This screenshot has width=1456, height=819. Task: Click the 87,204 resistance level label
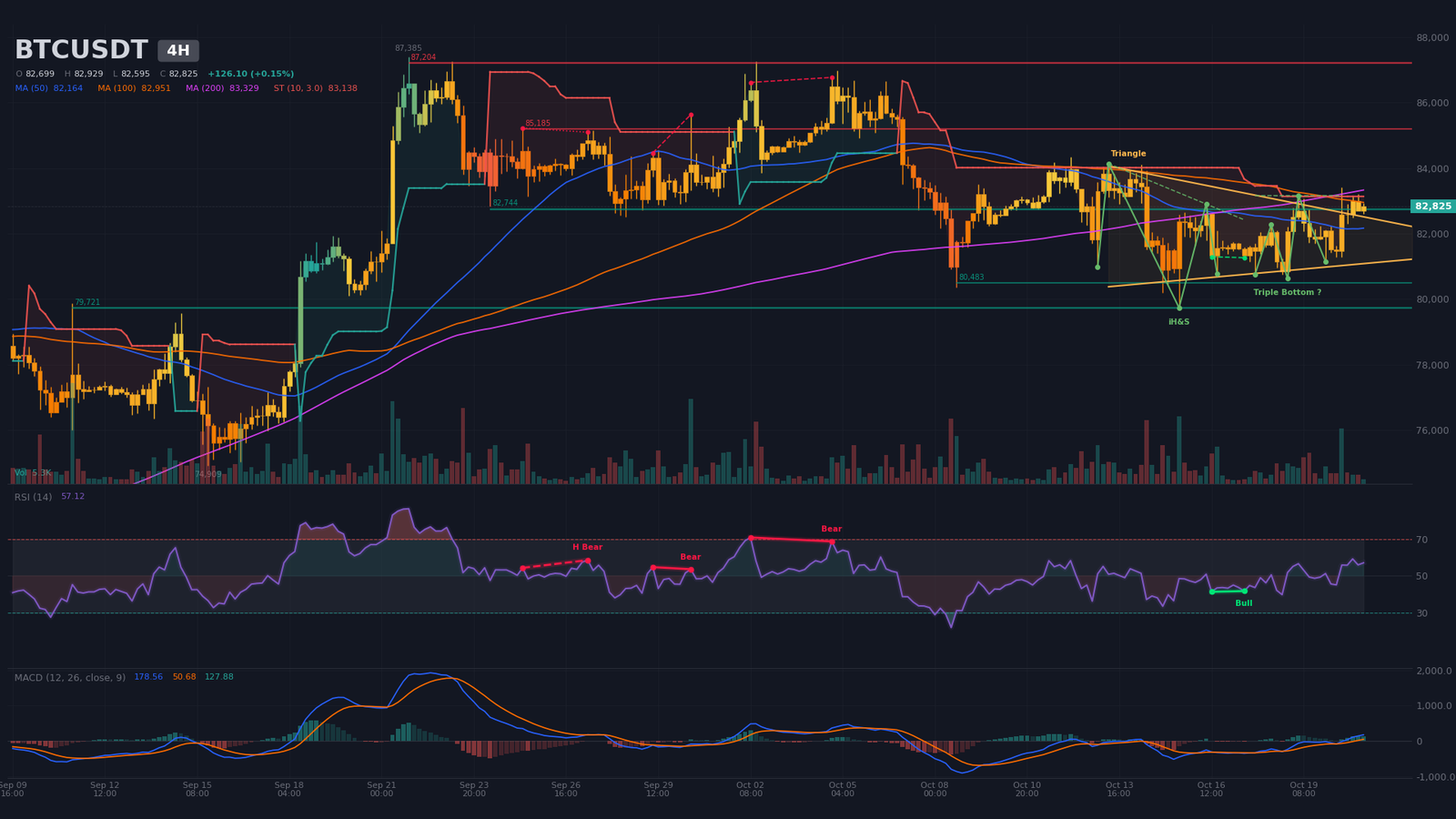click(423, 57)
